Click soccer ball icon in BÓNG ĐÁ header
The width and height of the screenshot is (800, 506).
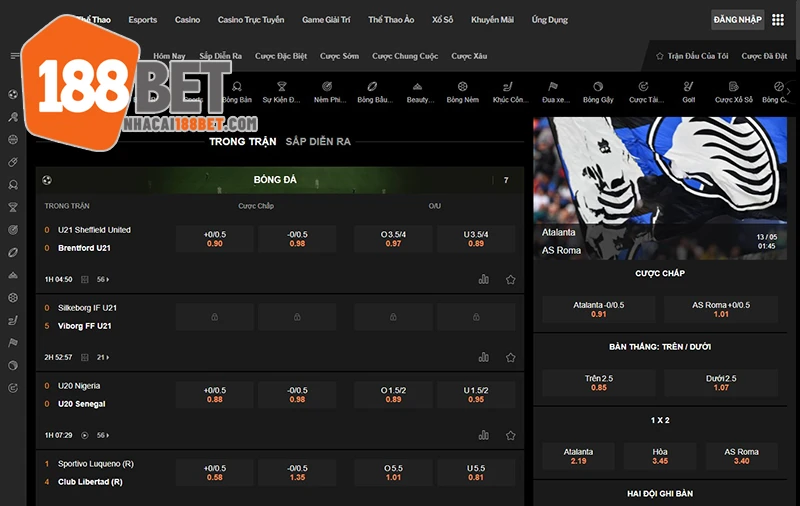point(47,180)
